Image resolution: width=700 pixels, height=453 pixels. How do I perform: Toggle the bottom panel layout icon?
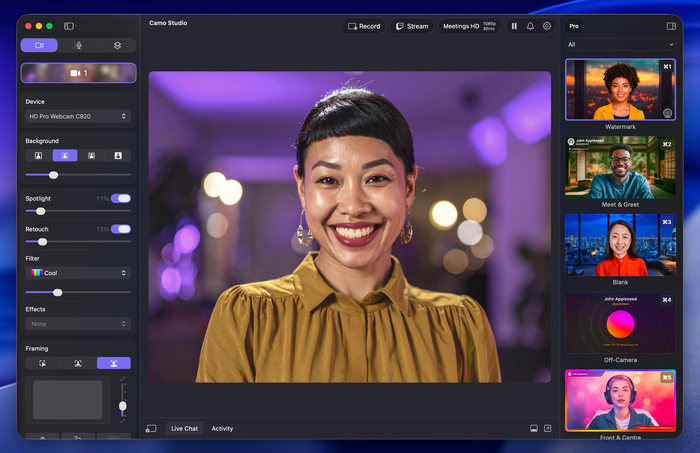click(533, 428)
